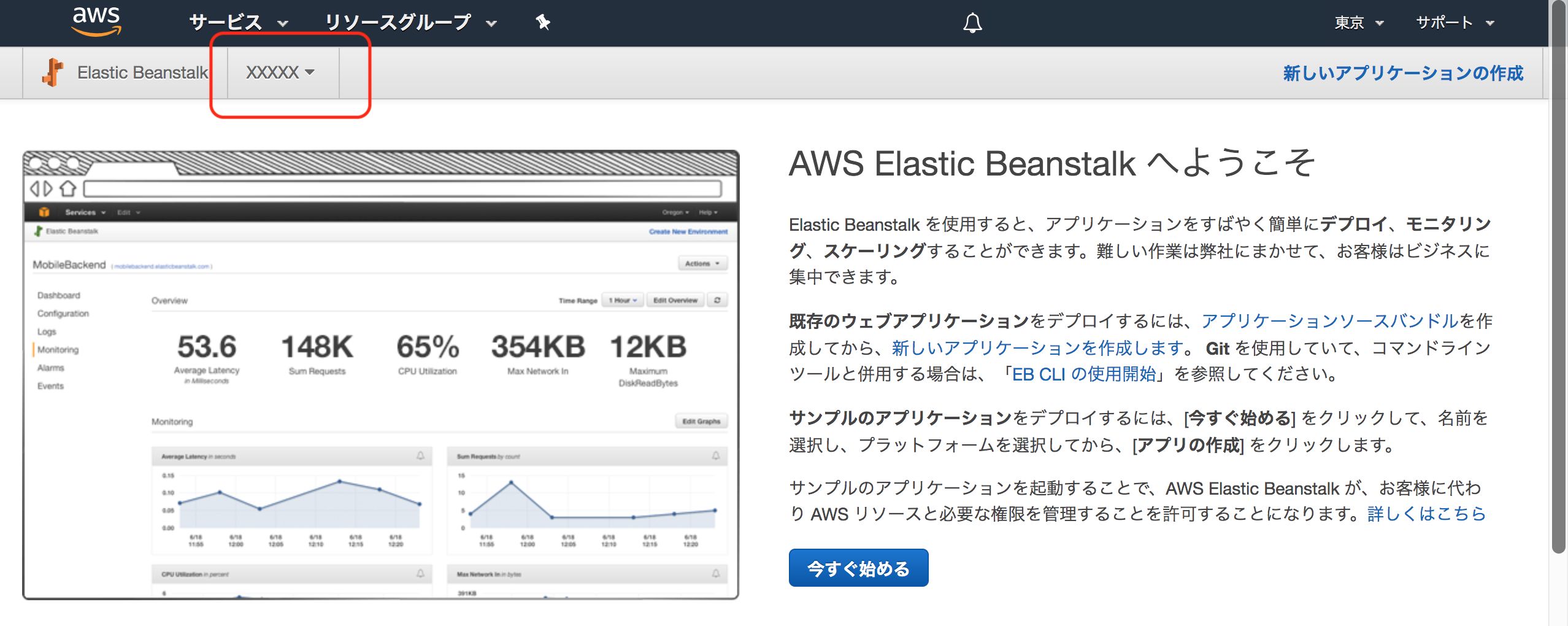
Task: Expand the chevron next to リソースグループ
Action: coord(490,23)
